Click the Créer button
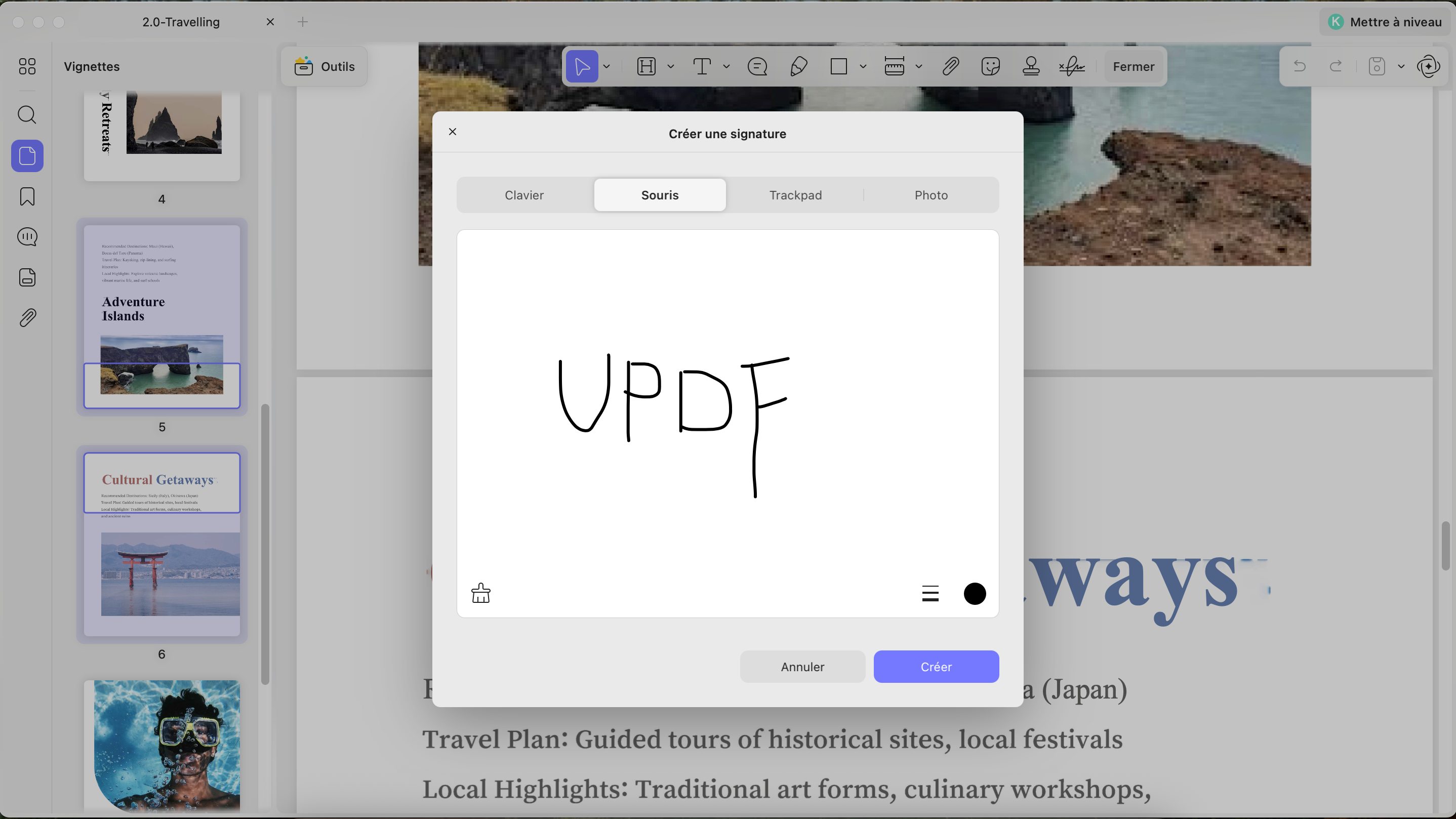 [936, 667]
